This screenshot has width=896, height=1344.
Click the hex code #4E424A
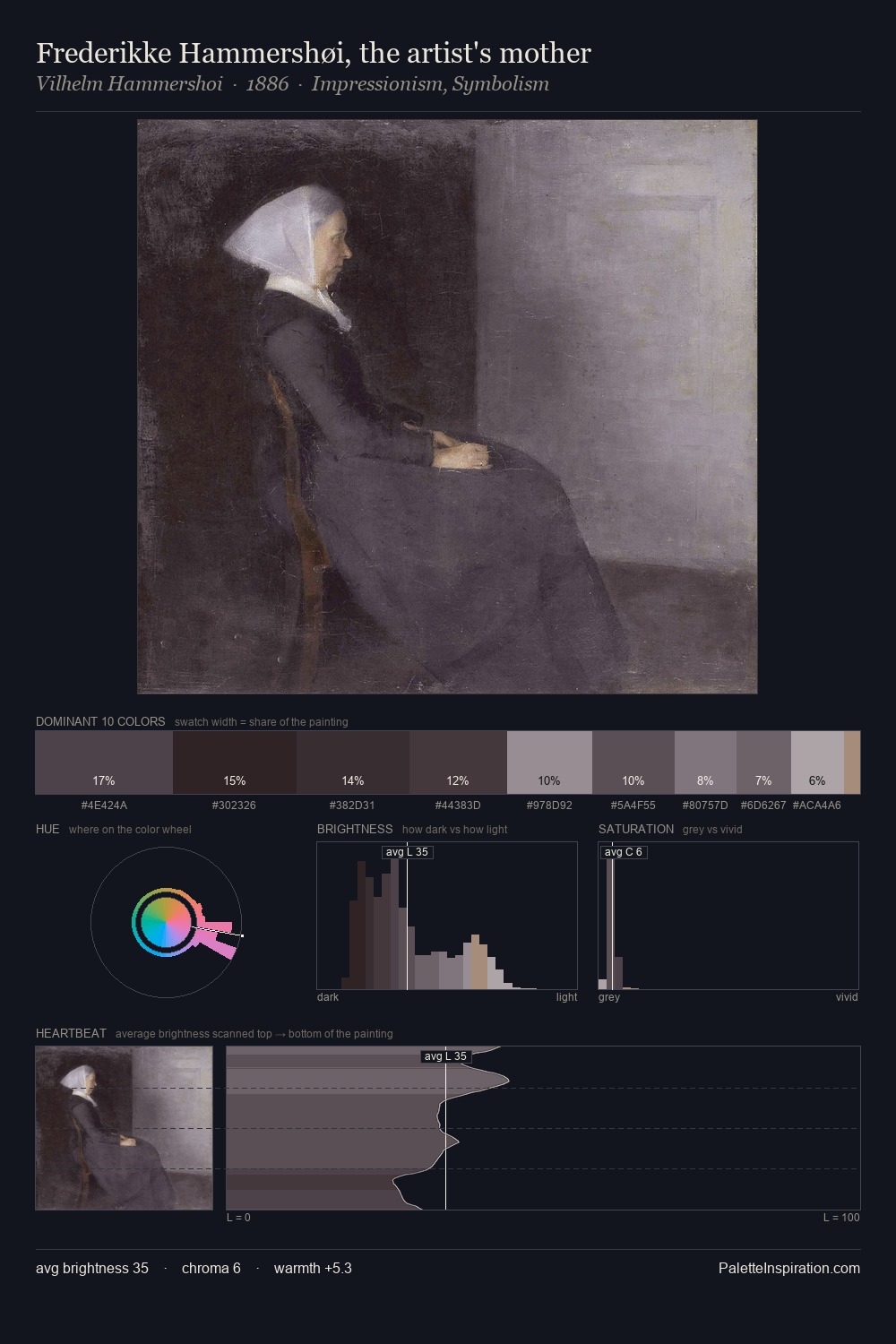[104, 806]
